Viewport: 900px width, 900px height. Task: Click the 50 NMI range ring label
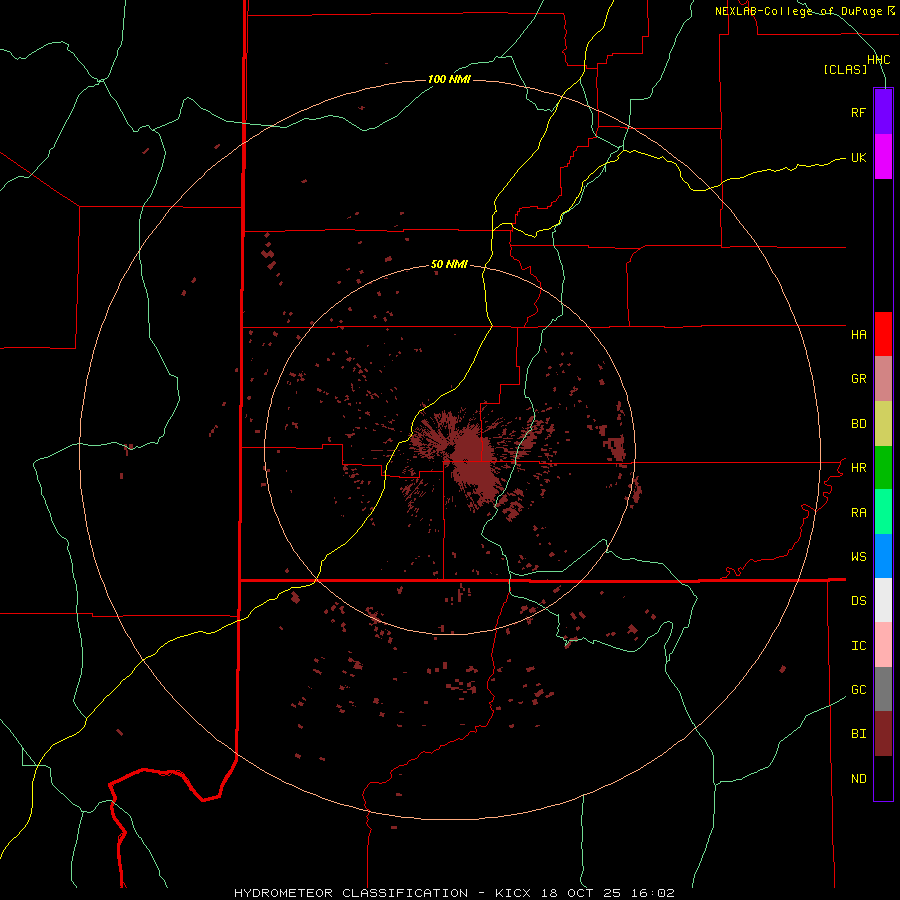pos(449,264)
